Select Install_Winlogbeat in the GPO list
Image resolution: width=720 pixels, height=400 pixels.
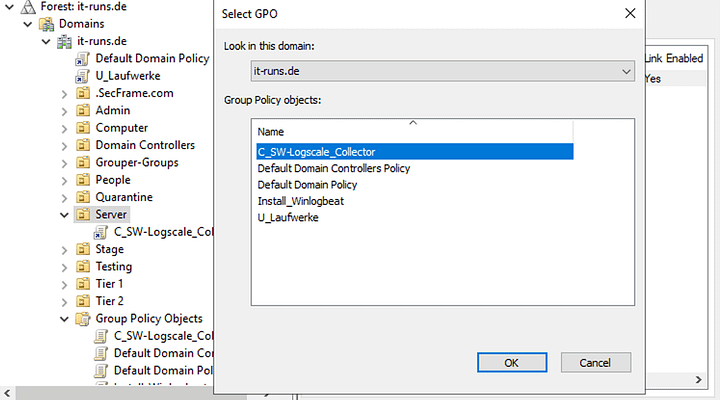tap(301, 201)
